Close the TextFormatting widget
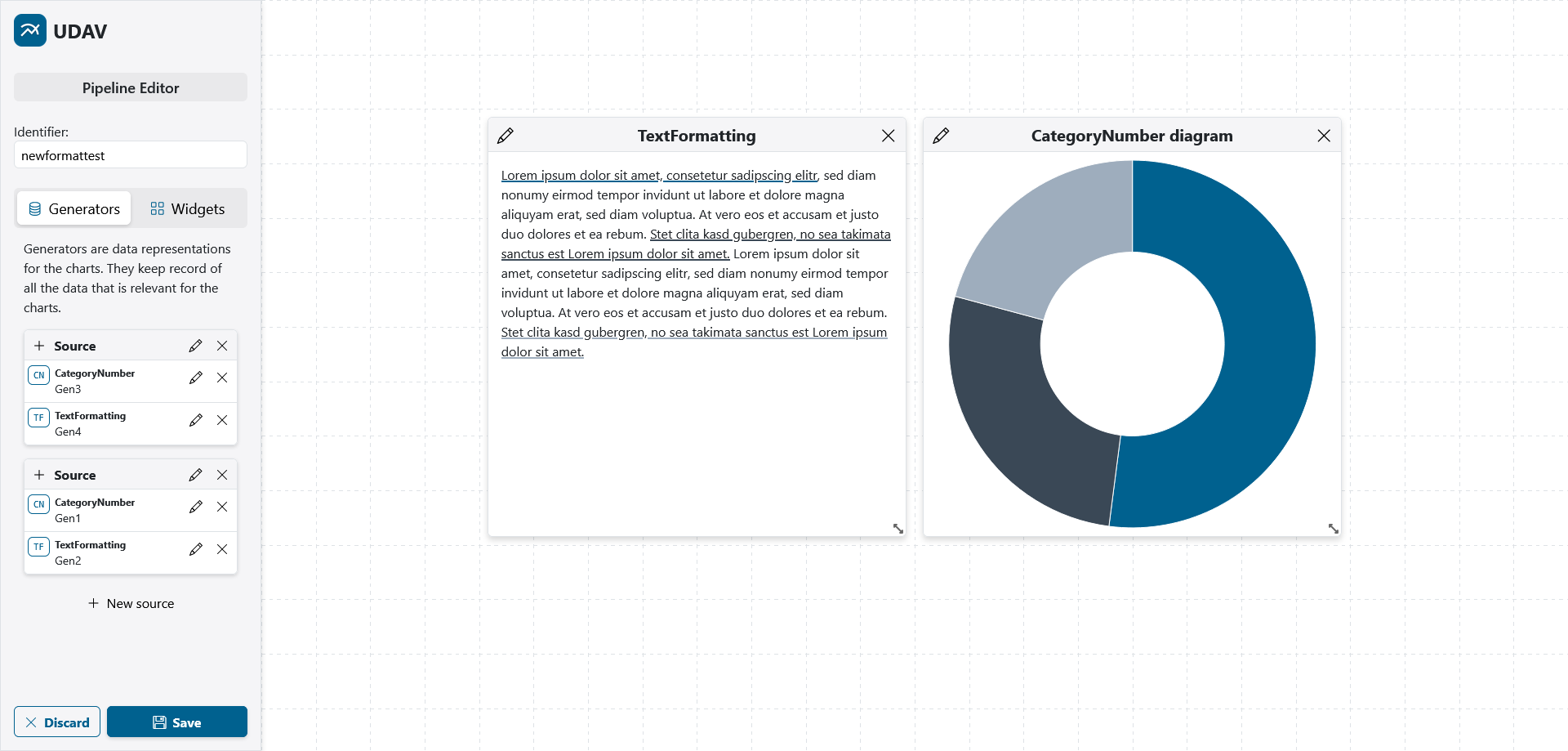 point(889,136)
